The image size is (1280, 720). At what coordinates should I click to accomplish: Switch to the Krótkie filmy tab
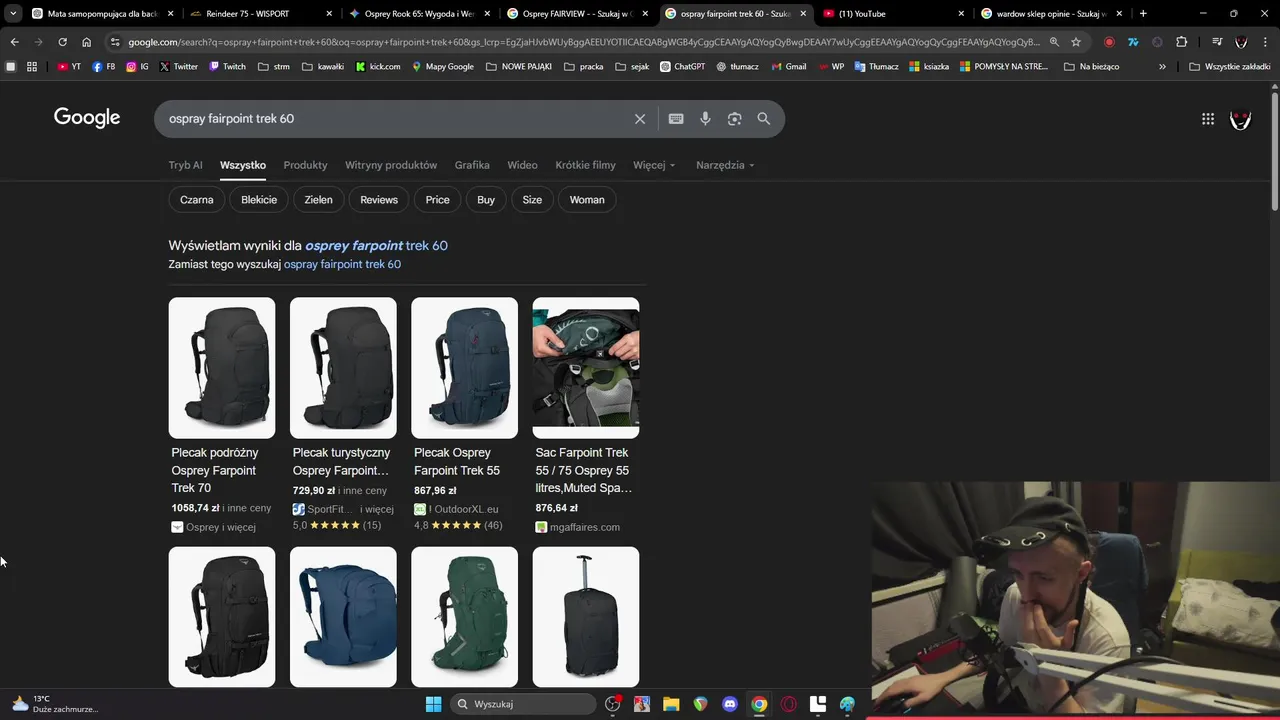(586, 165)
